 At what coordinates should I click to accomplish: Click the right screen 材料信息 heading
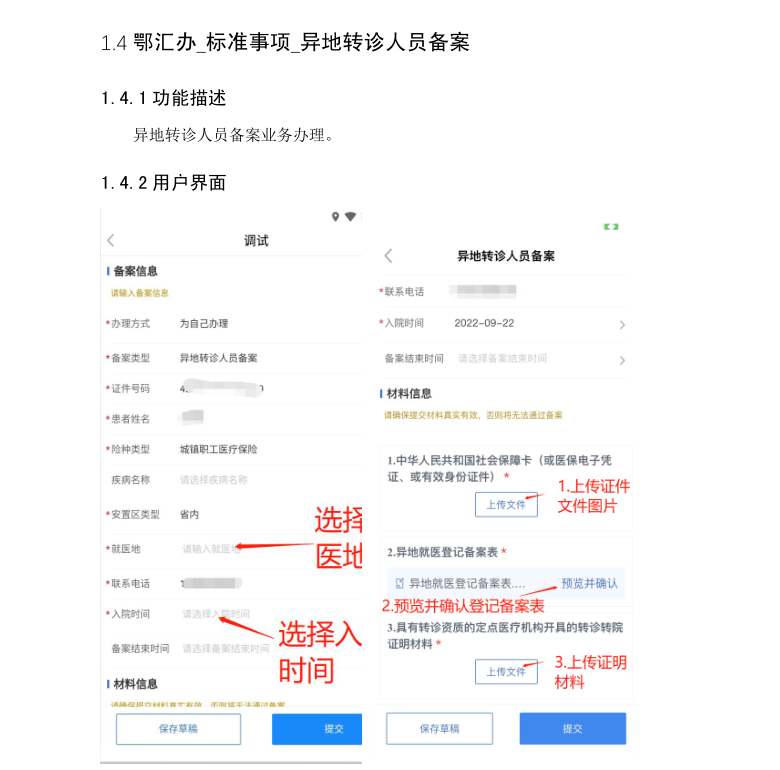coord(409,394)
